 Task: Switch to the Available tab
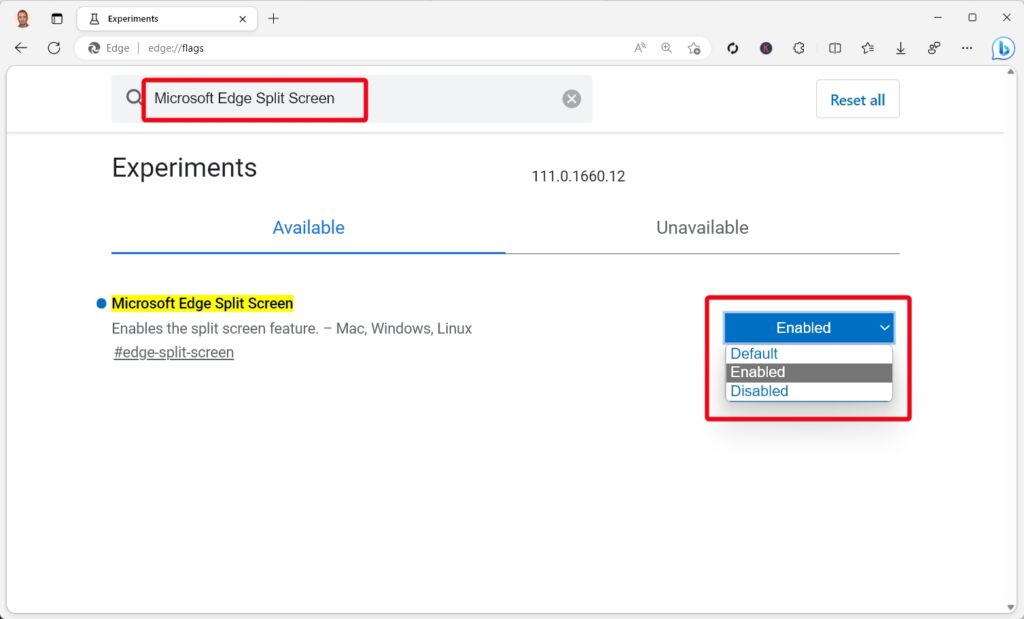308,228
